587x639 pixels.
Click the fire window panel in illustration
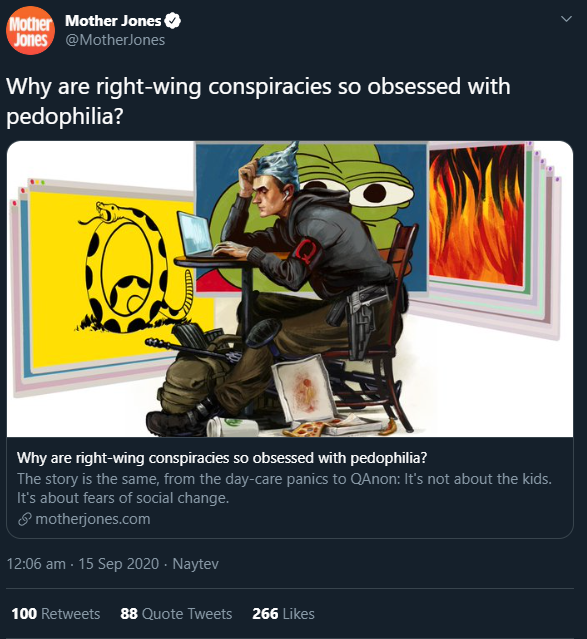point(476,214)
